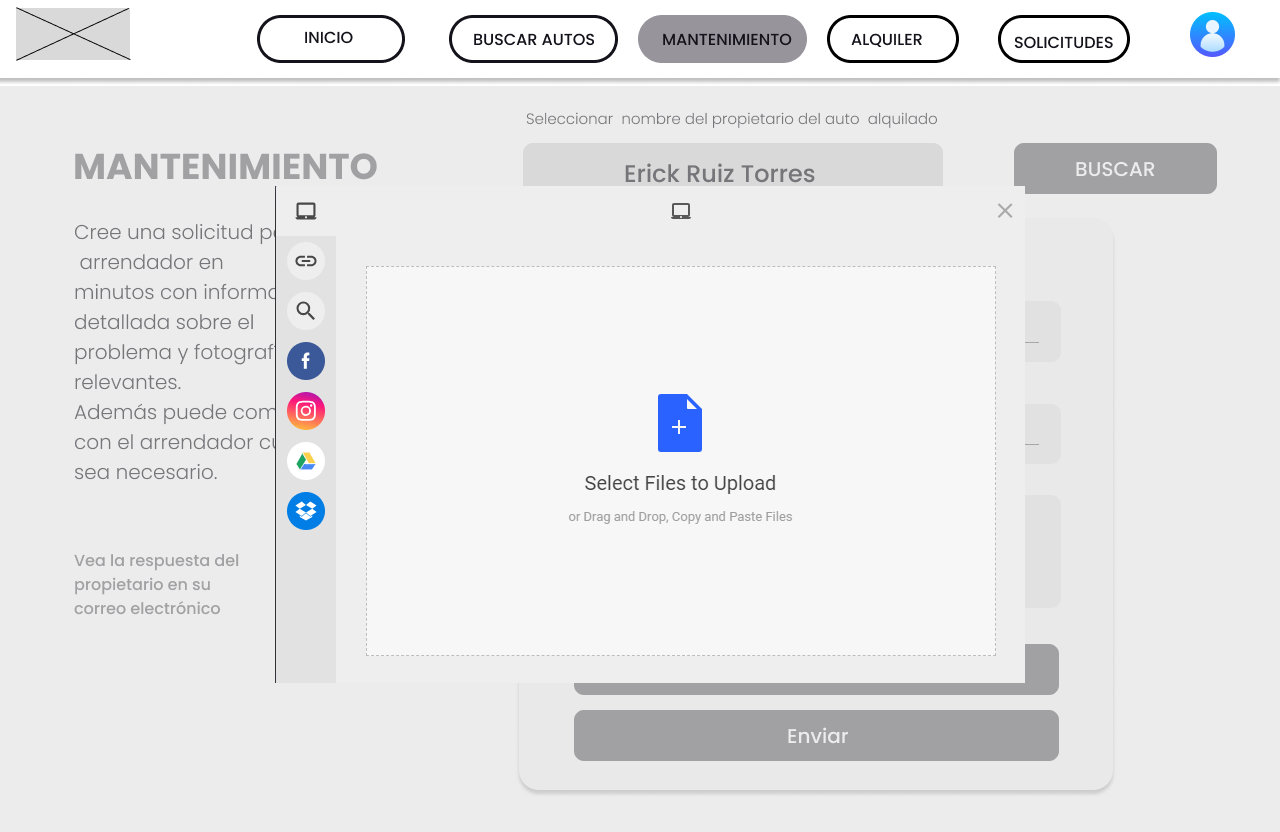Screen dimensions: 1280x832
Task: Click the blue add-file icon
Action: tap(680, 423)
